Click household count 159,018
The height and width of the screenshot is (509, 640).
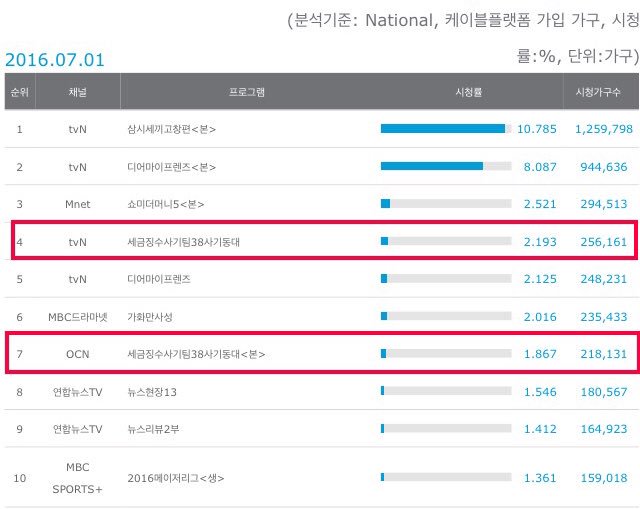[604, 478]
